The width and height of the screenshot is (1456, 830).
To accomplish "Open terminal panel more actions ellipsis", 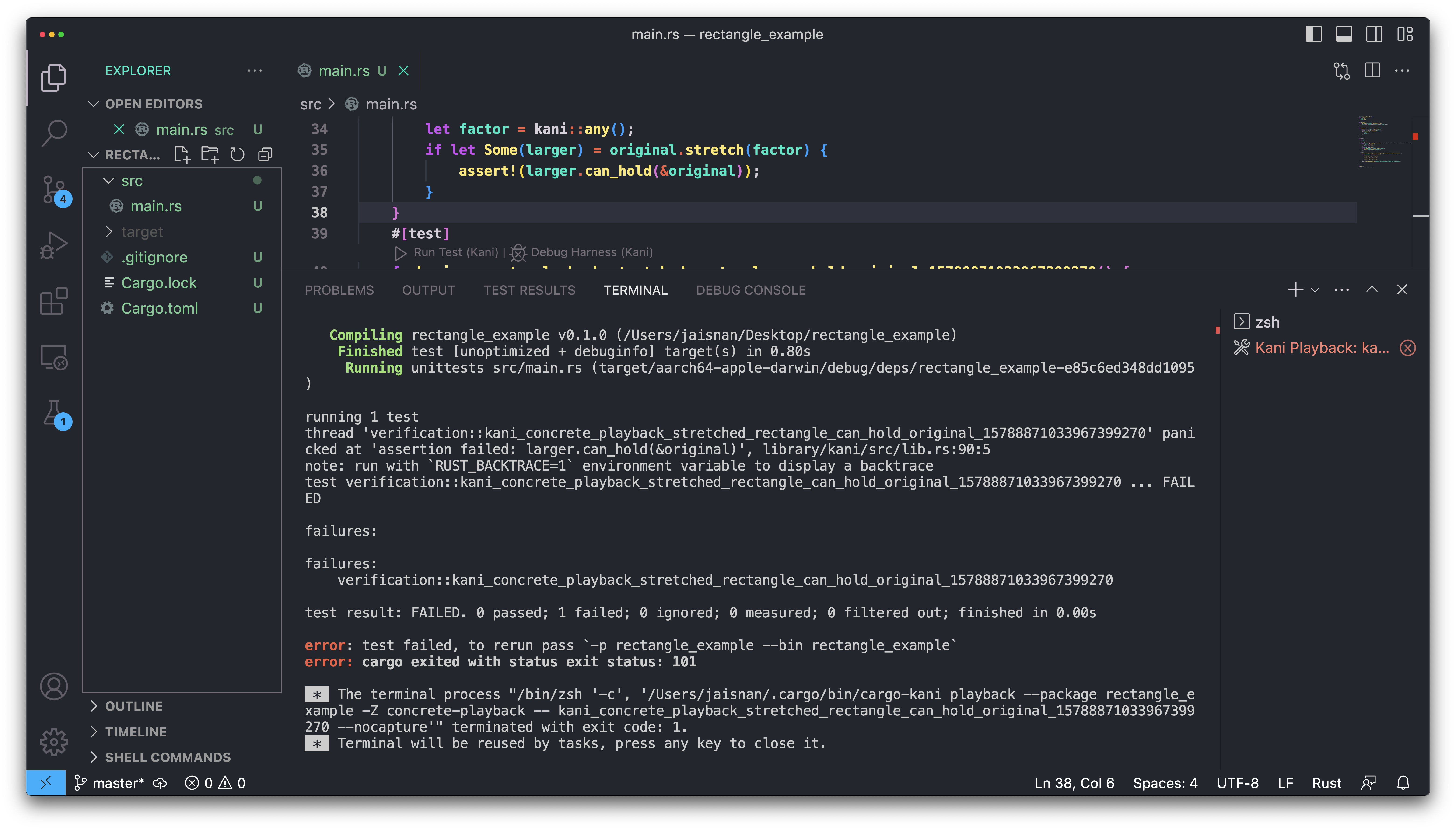I will [1341, 289].
